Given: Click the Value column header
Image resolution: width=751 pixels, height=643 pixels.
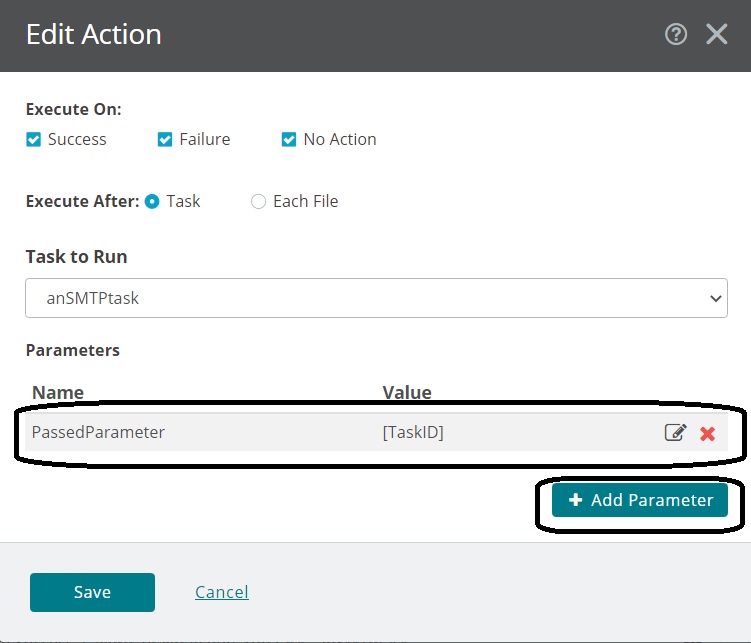Looking at the screenshot, I should (x=407, y=392).
